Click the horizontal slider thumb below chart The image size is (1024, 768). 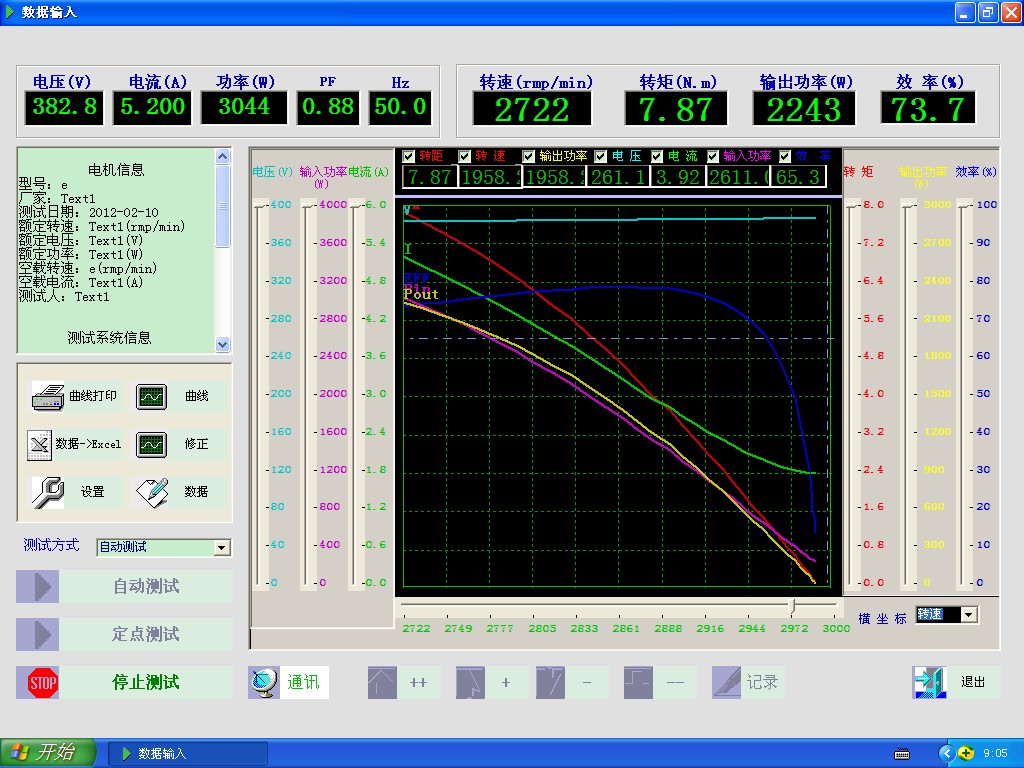pos(793,606)
